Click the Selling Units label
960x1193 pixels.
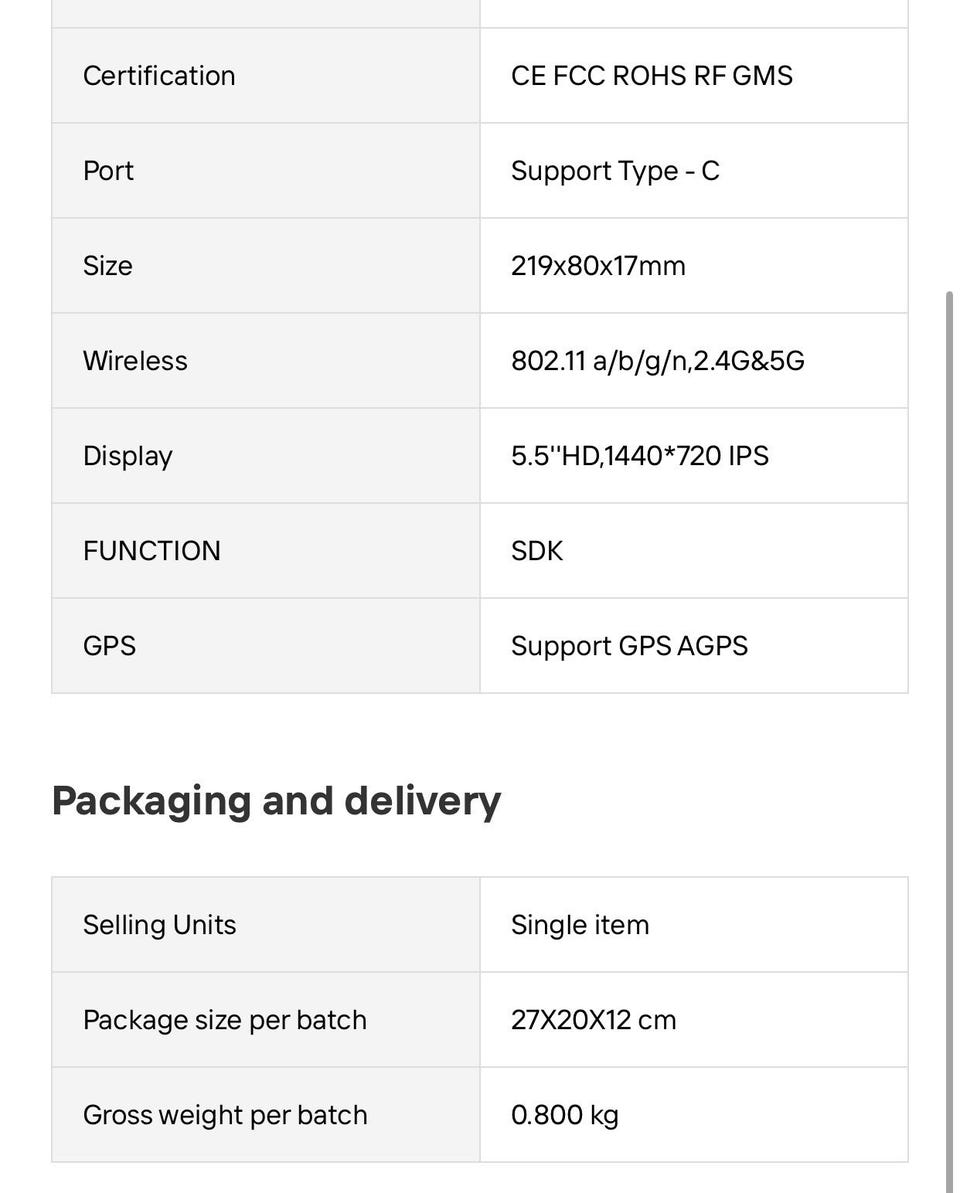pos(160,925)
